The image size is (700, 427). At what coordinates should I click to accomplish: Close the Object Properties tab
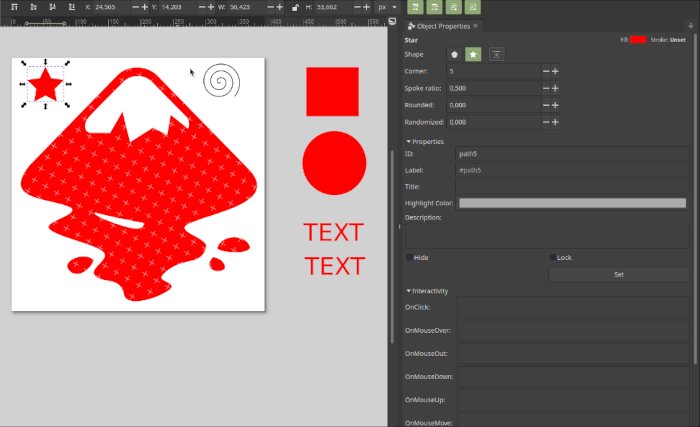pos(476,26)
